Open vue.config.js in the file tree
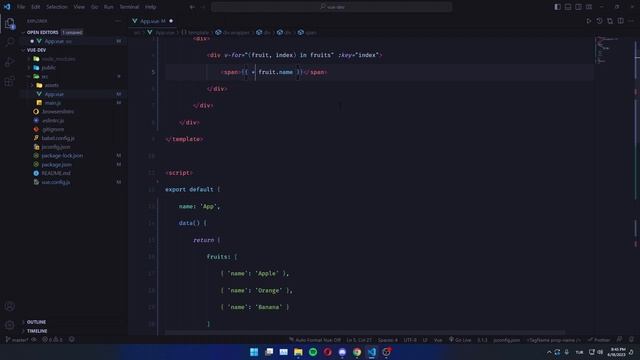Viewport: 640px width, 360px height. click(56, 182)
